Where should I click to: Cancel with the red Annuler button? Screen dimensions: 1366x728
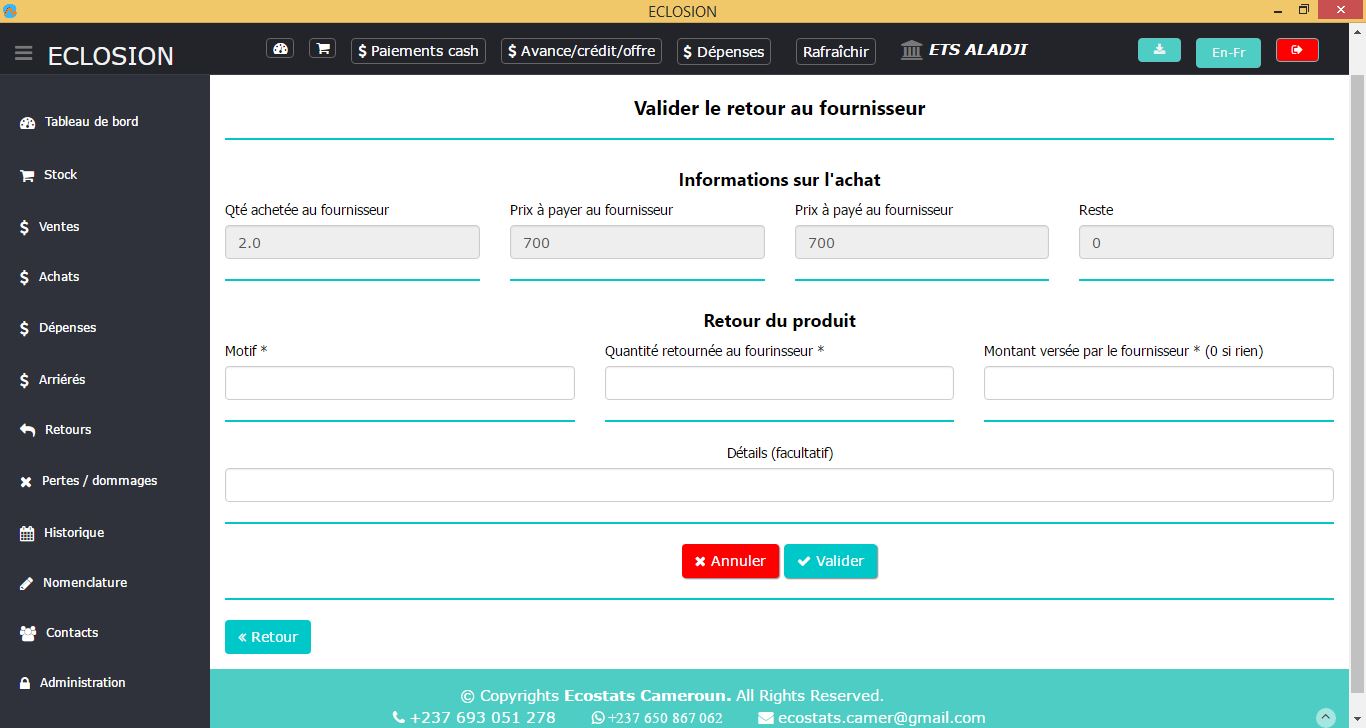[730, 561]
